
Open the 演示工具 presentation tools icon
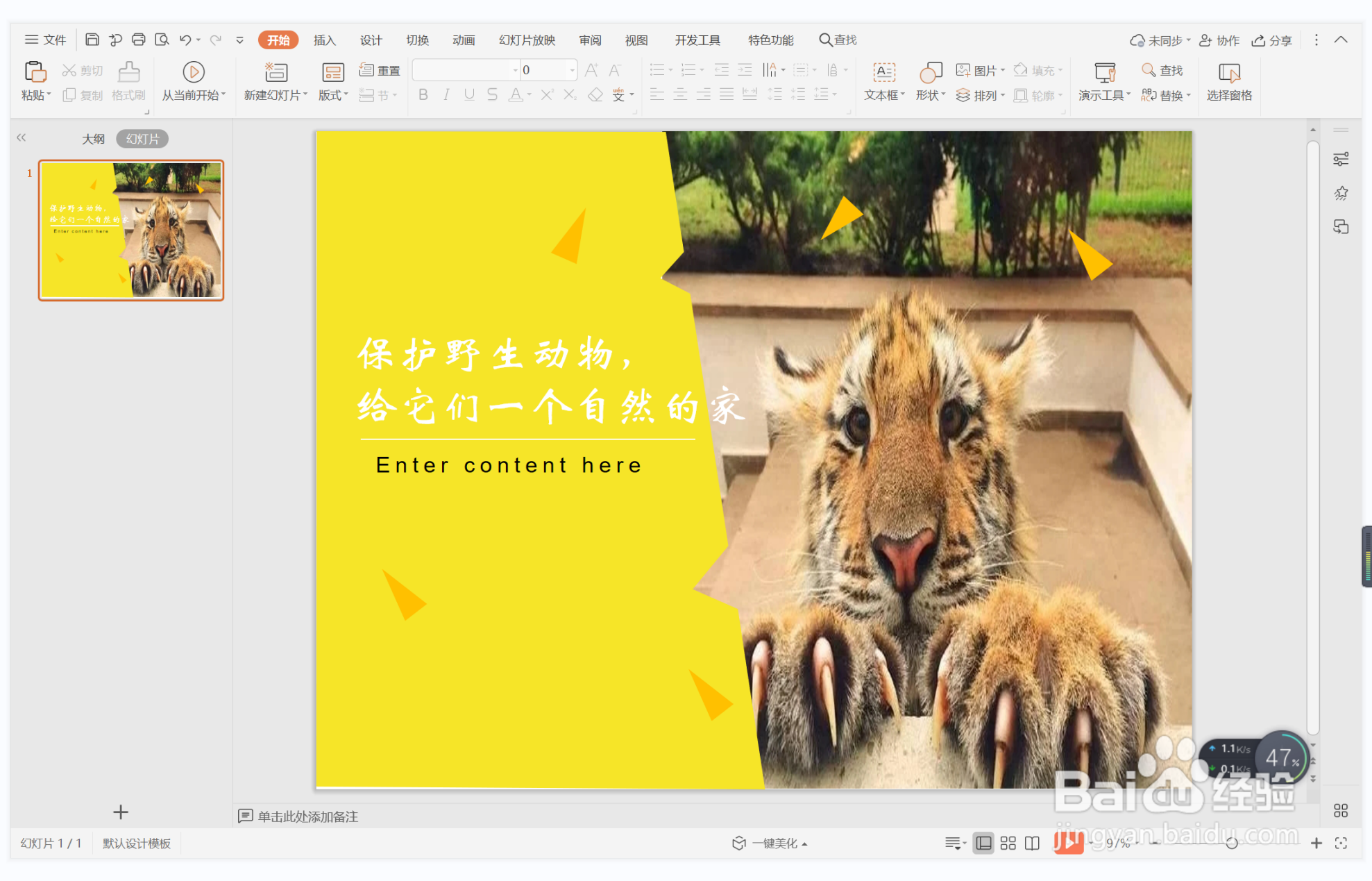pyautogui.click(x=1104, y=72)
